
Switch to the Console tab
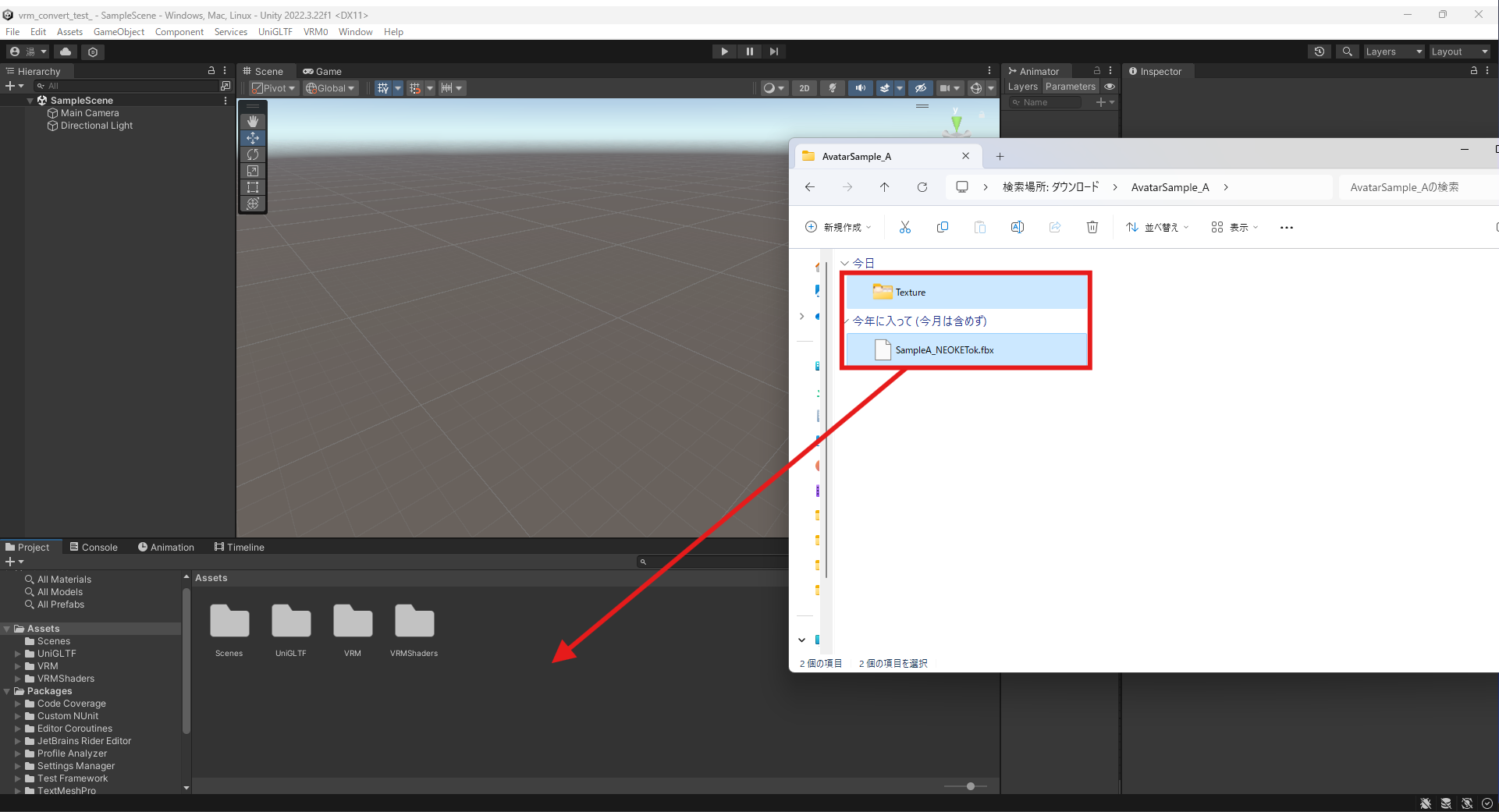[x=93, y=547]
